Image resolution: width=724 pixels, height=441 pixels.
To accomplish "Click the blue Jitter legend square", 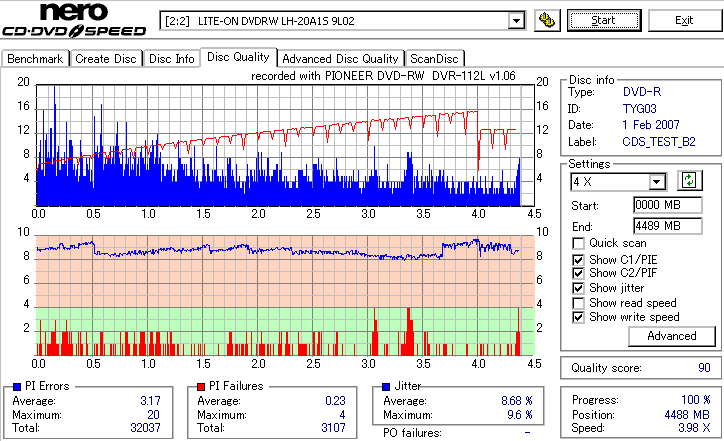I will pos(386,387).
